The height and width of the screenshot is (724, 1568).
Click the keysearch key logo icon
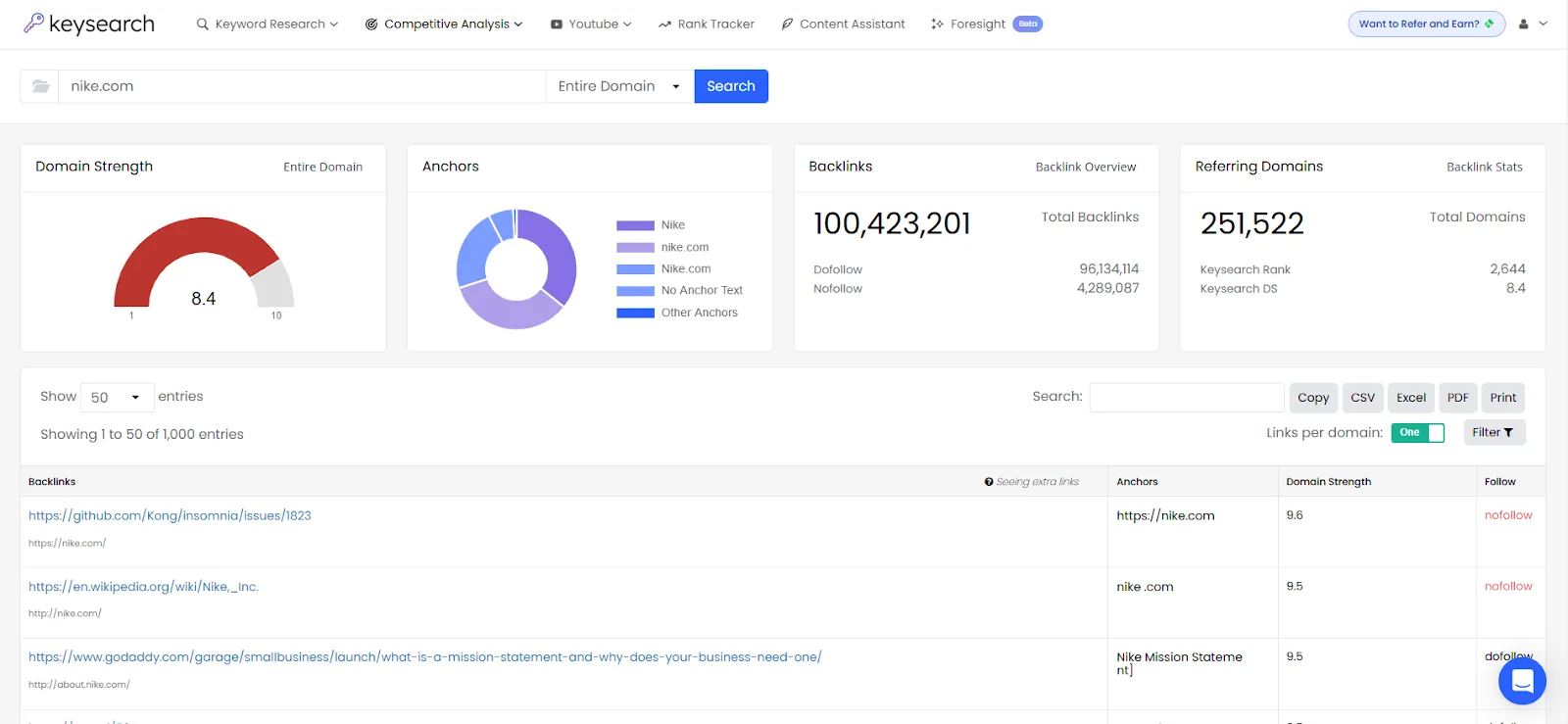pyautogui.click(x=33, y=23)
